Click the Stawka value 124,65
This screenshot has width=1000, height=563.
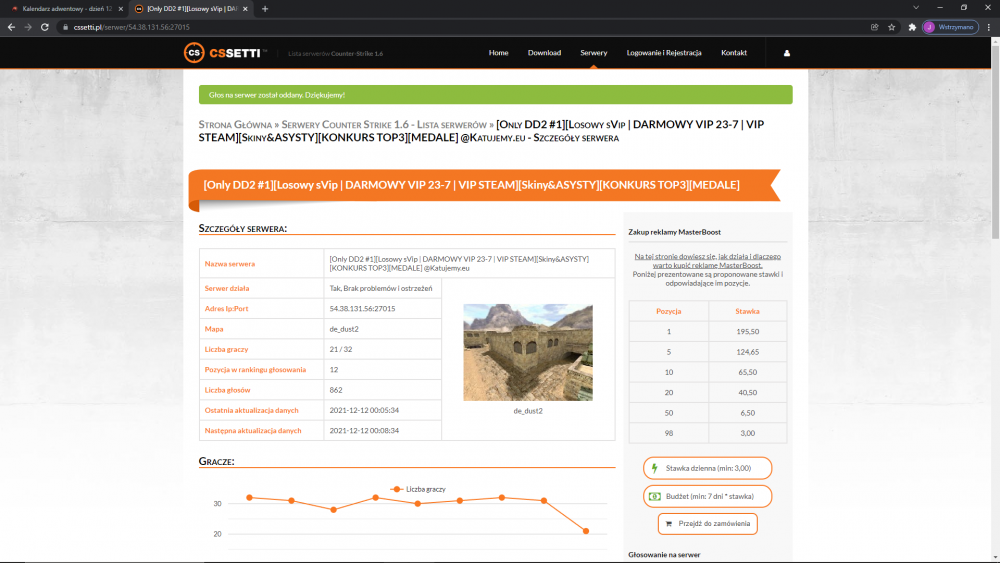[747, 352]
